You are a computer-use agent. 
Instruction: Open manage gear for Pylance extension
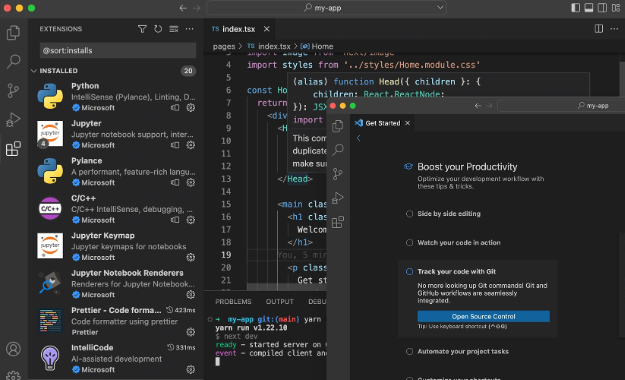[x=191, y=183]
